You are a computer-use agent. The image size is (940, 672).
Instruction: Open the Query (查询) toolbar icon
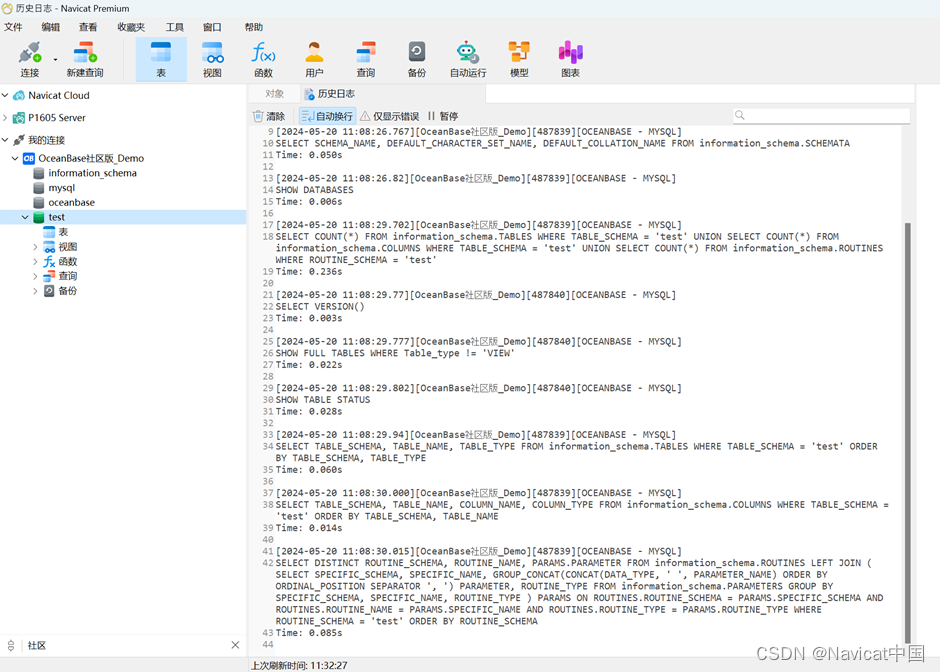coord(366,59)
